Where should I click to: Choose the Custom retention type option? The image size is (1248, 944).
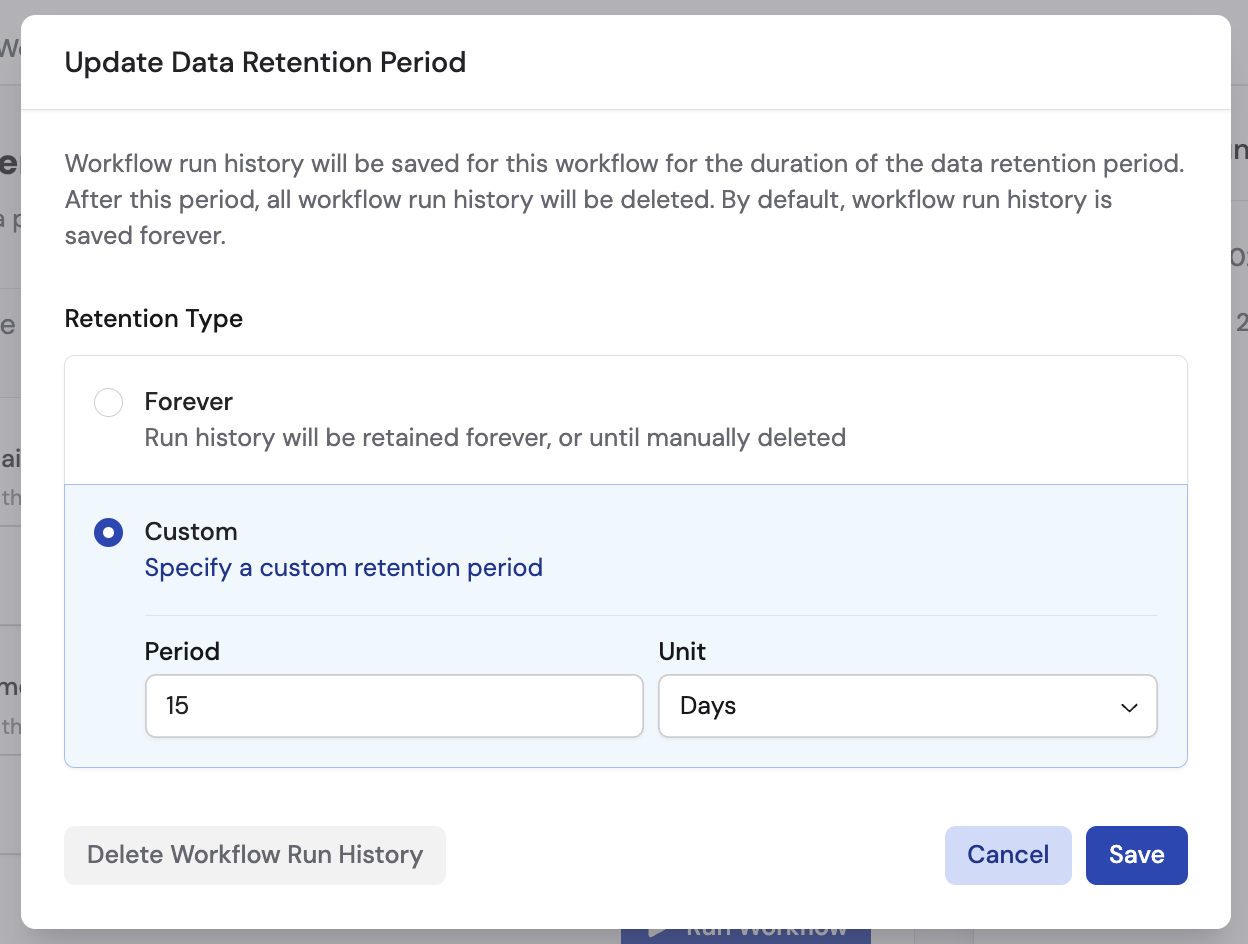pos(108,532)
